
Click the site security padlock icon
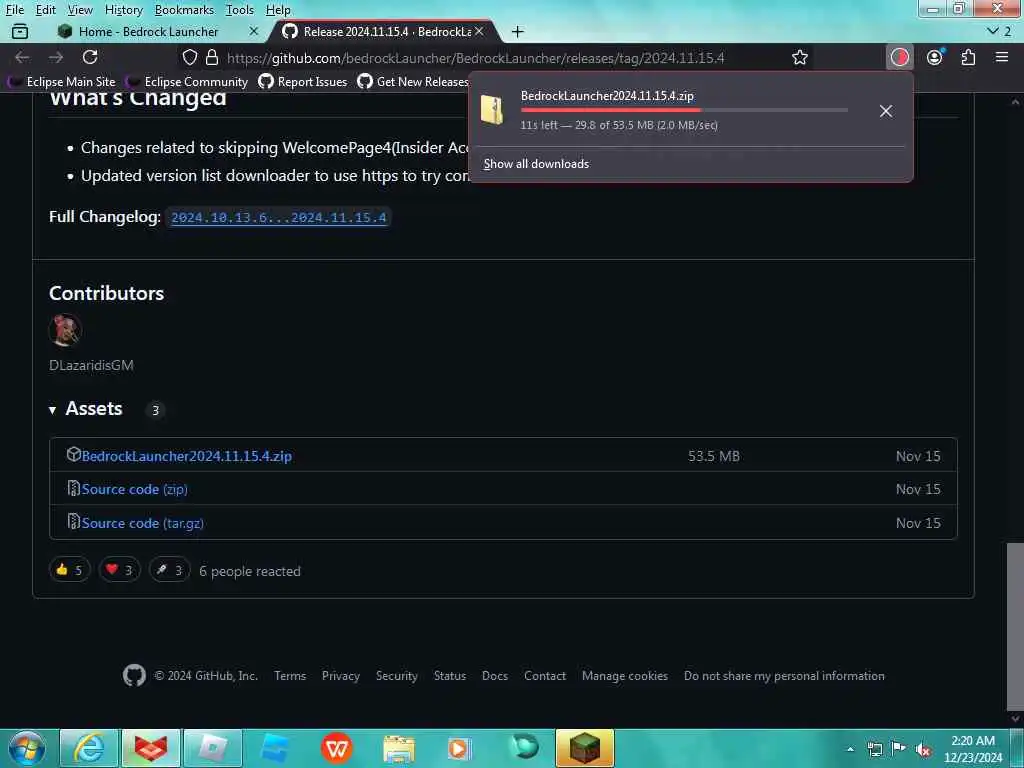click(212, 57)
